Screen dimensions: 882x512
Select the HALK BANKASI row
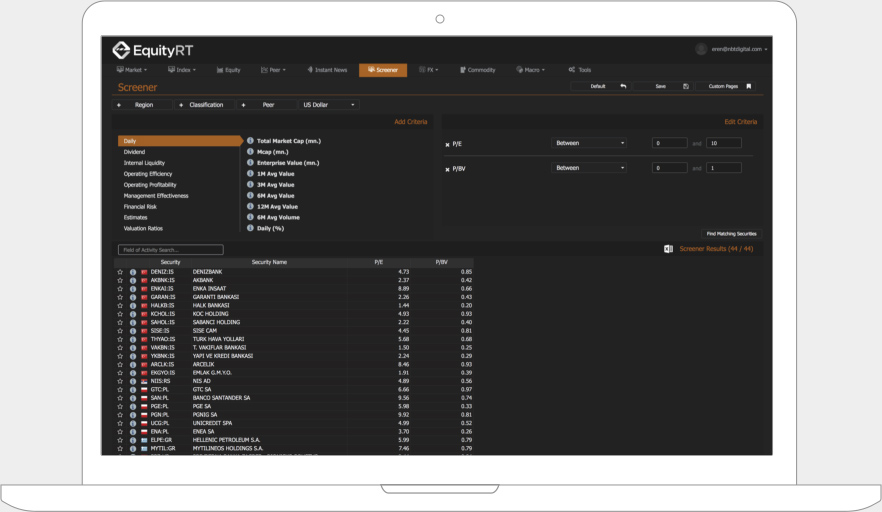click(294, 306)
